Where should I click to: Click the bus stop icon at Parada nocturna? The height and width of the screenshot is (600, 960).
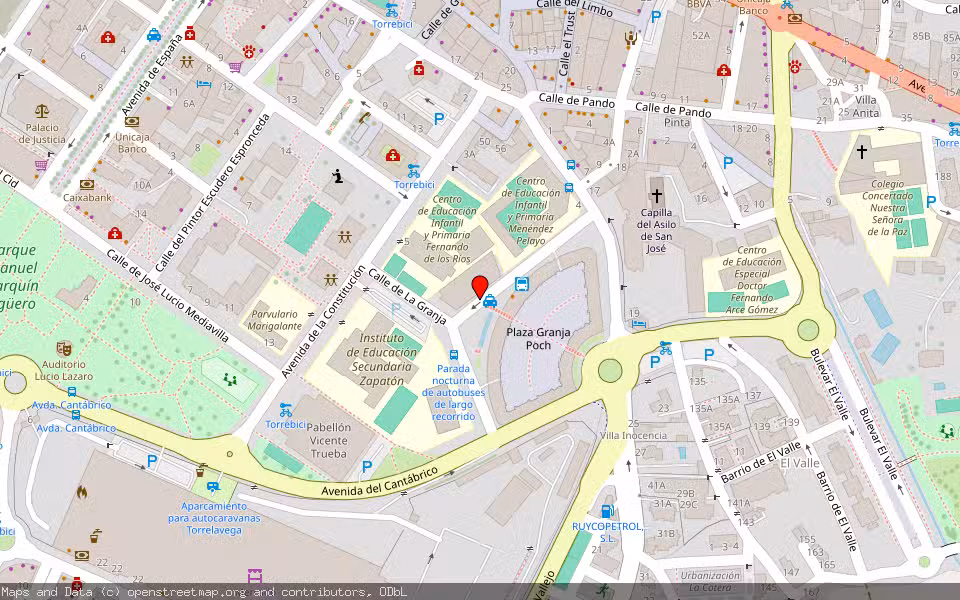pyautogui.click(x=455, y=356)
